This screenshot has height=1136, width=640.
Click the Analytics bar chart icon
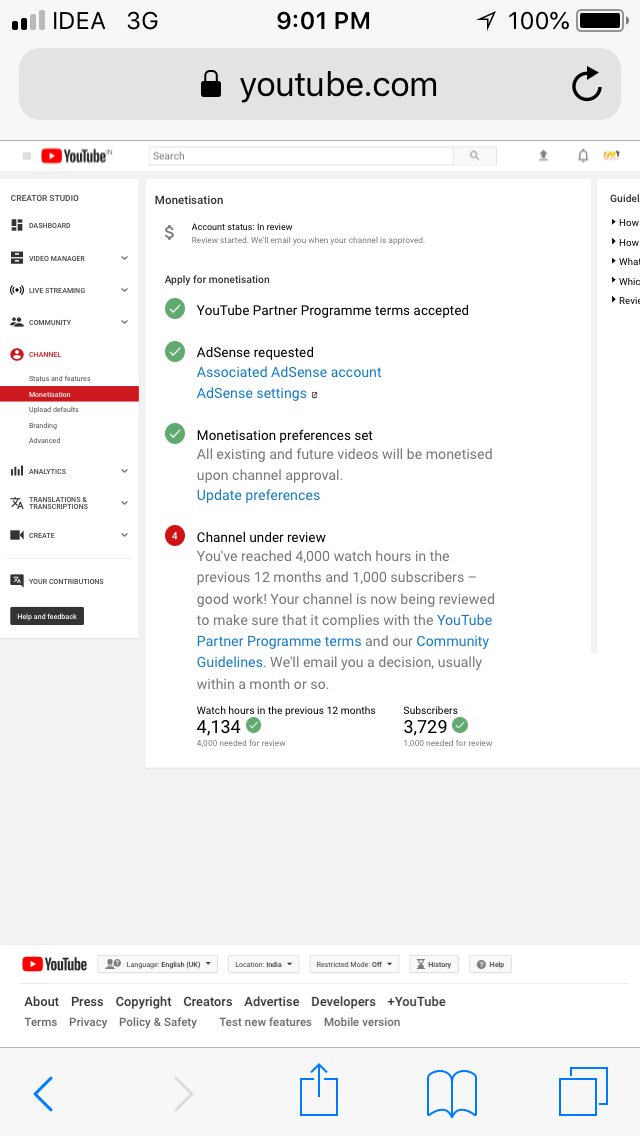pyautogui.click(x=17, y=471)
